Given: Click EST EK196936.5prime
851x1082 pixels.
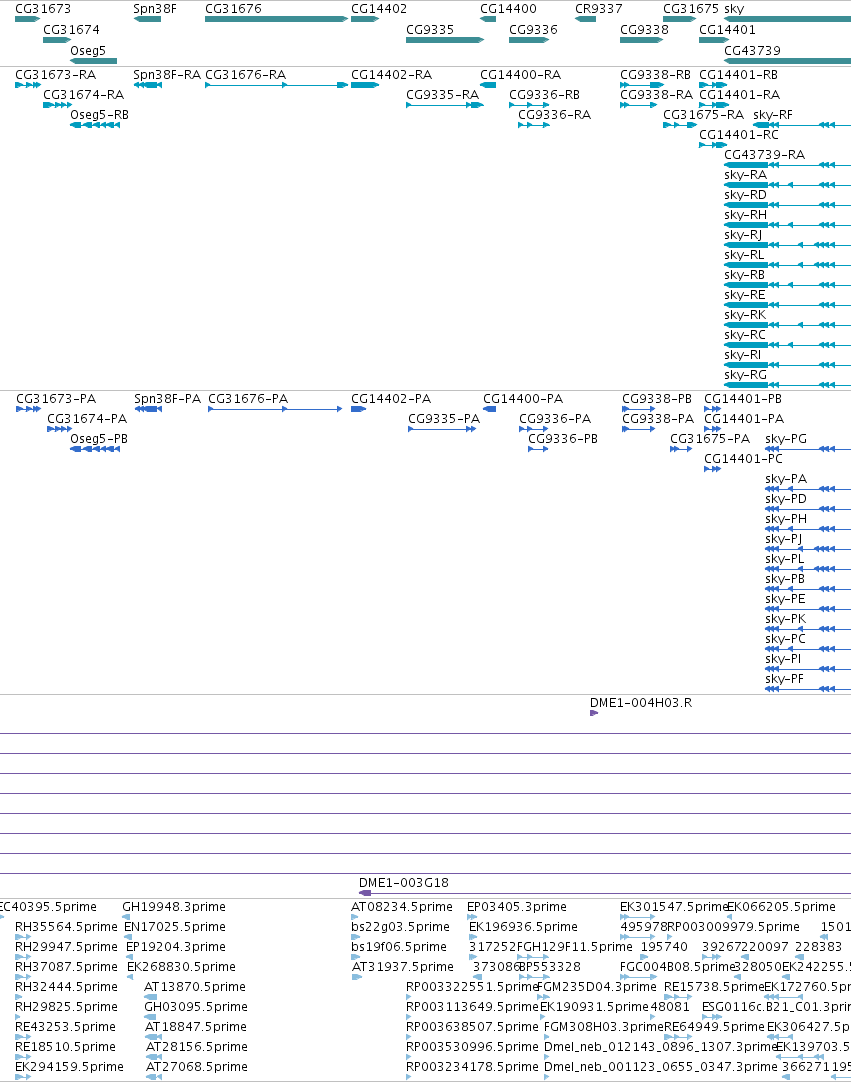Looking at the screenshot, I should click(523, 927).
